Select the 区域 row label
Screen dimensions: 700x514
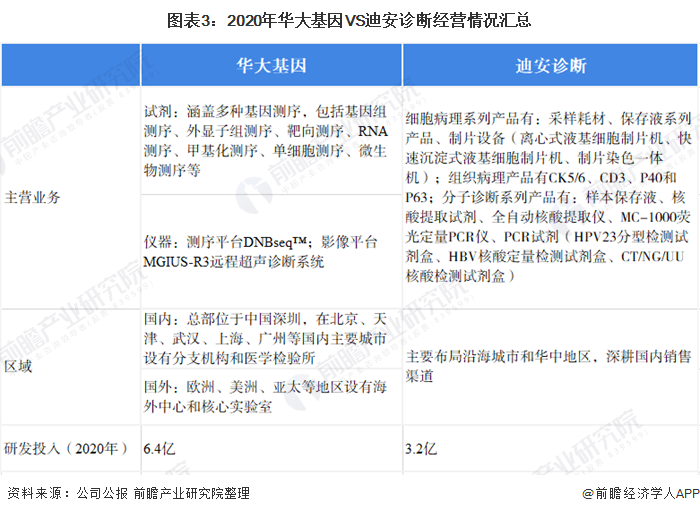[x=19, y=366]
